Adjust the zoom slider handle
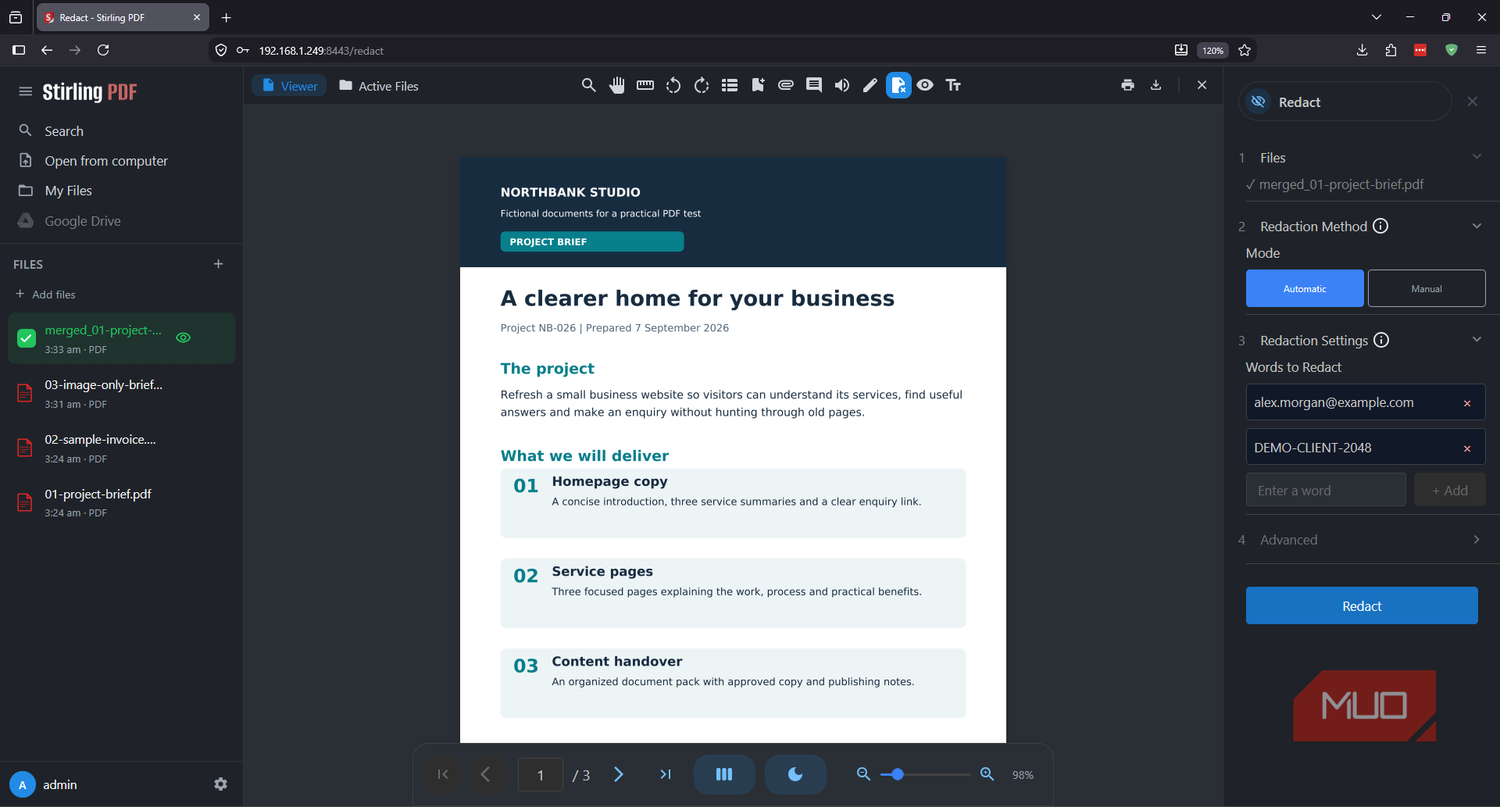The width and height of the screenshot is (1500, 807). (898, 775)
